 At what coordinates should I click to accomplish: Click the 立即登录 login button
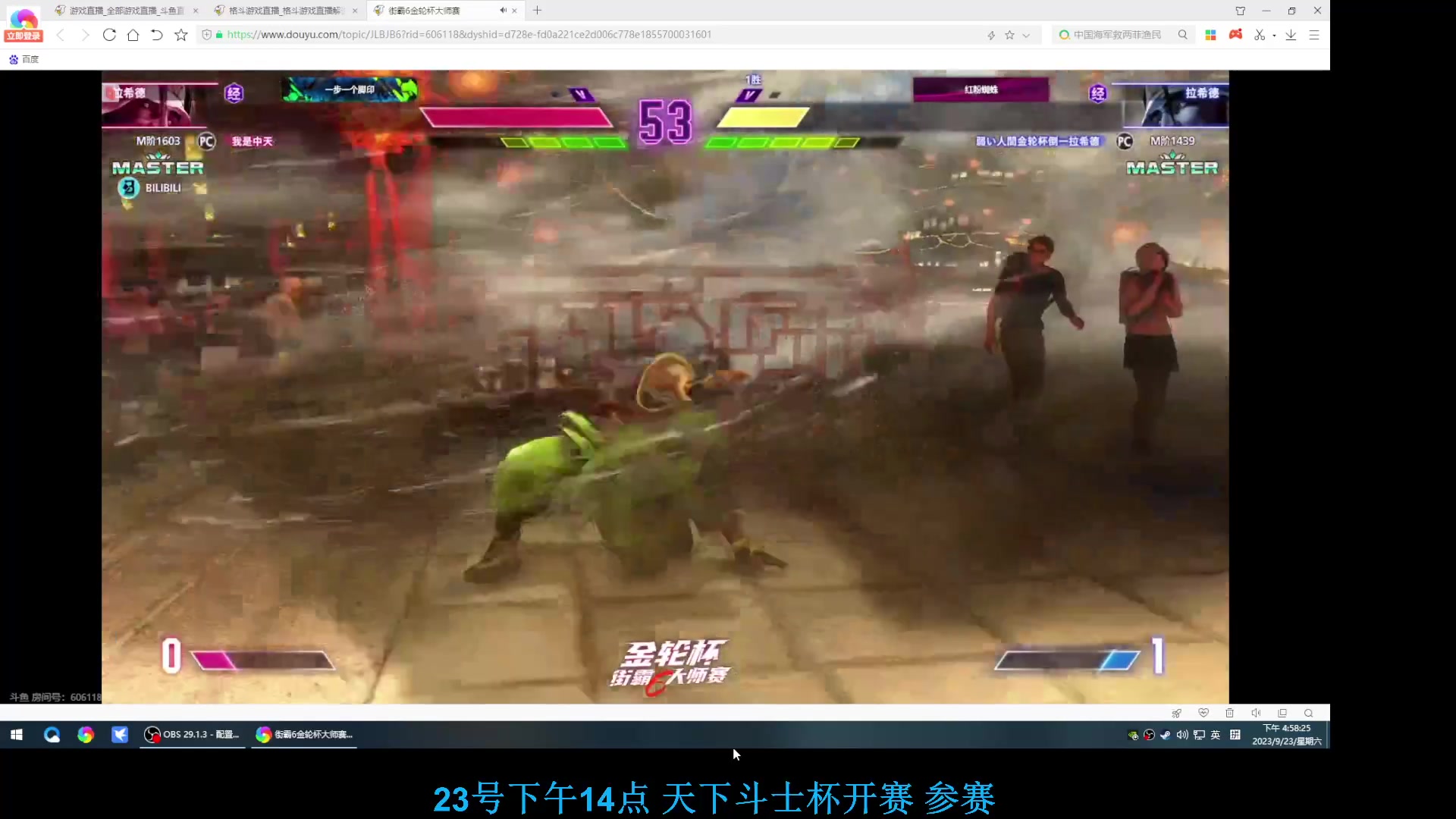click(x=24, y=36)
